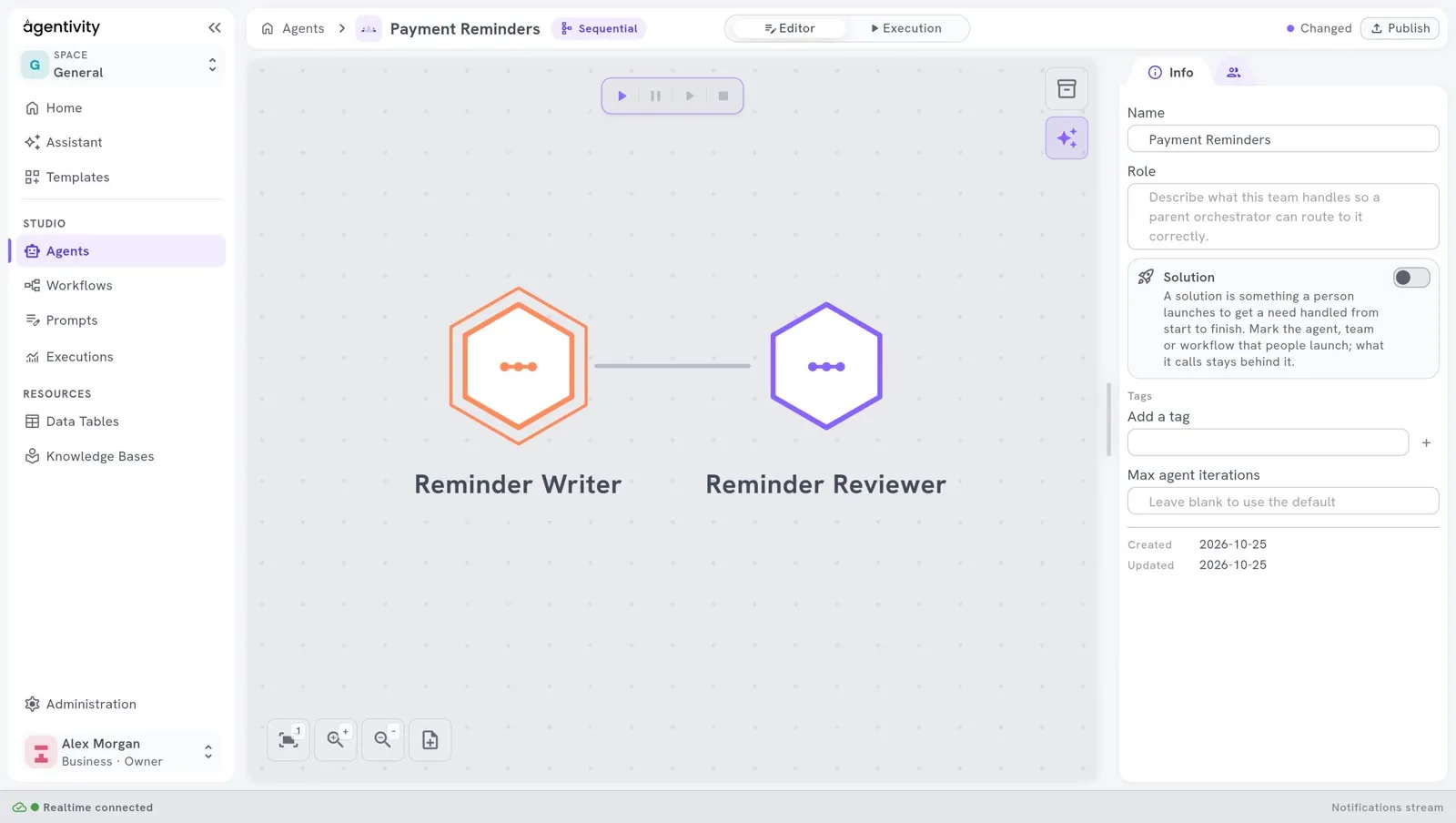Toggle the Solution switch on
Image resolution: width=1456 pixels, height=823 pixels.
1411,278
